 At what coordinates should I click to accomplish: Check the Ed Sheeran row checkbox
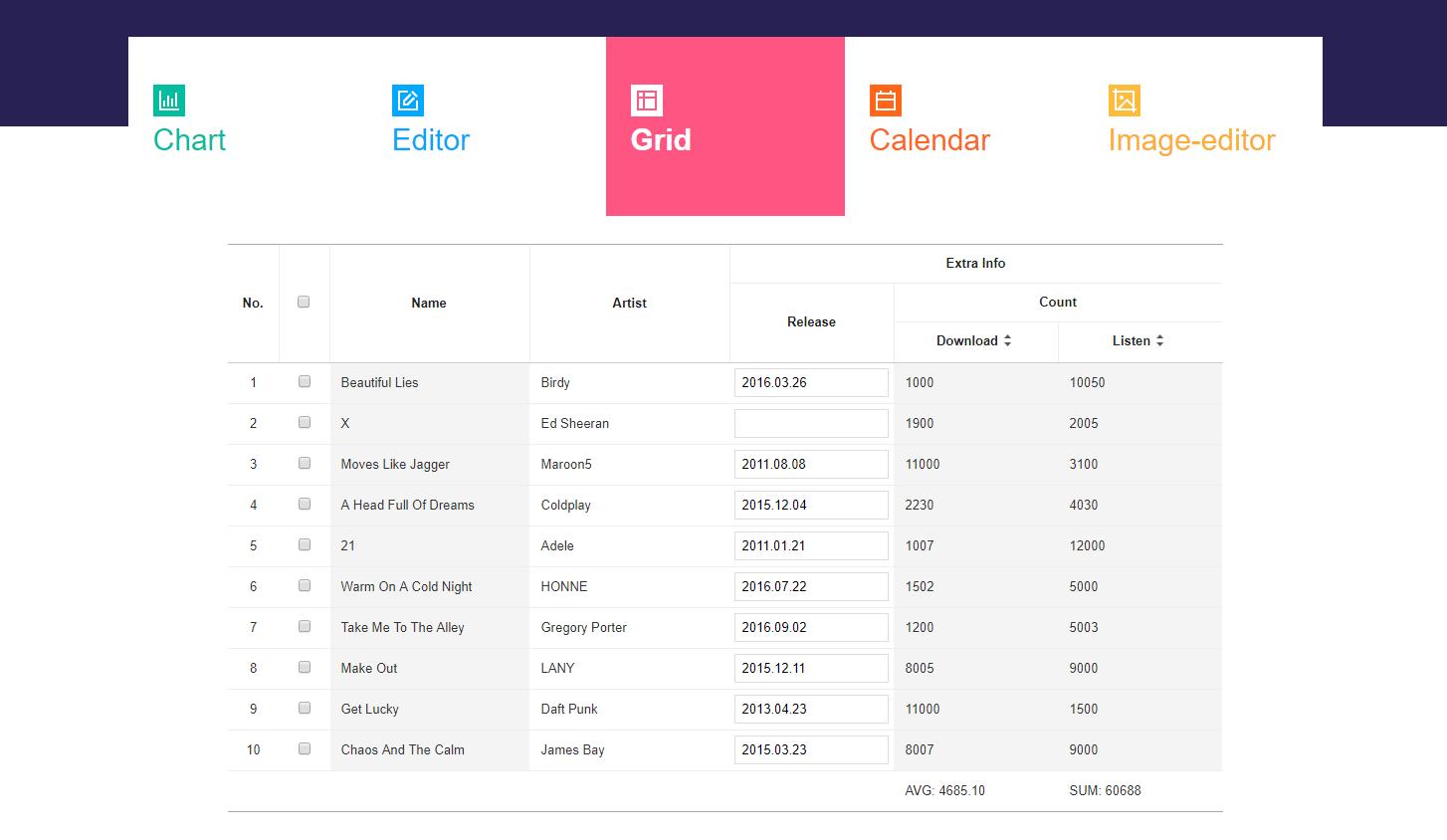[305, 422]
